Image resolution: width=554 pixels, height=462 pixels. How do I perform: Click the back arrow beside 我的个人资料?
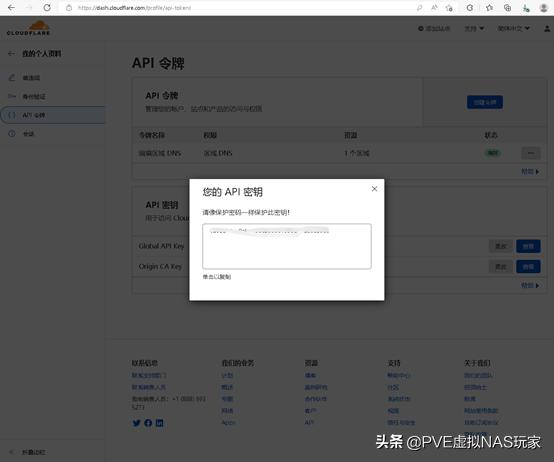(x=11, y=54)
